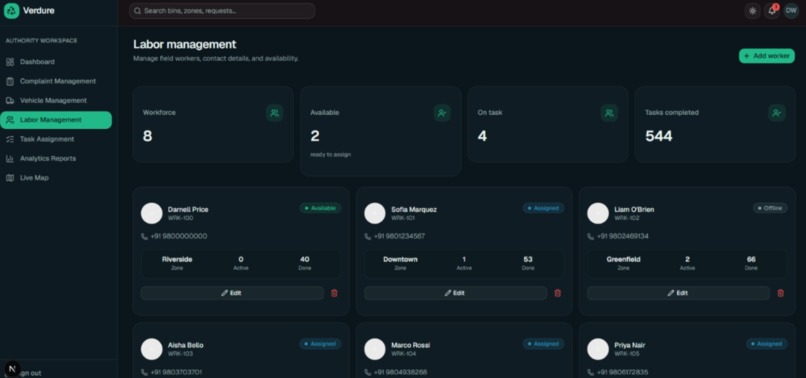Click Marco Rossi's avatar

(375, 349)
